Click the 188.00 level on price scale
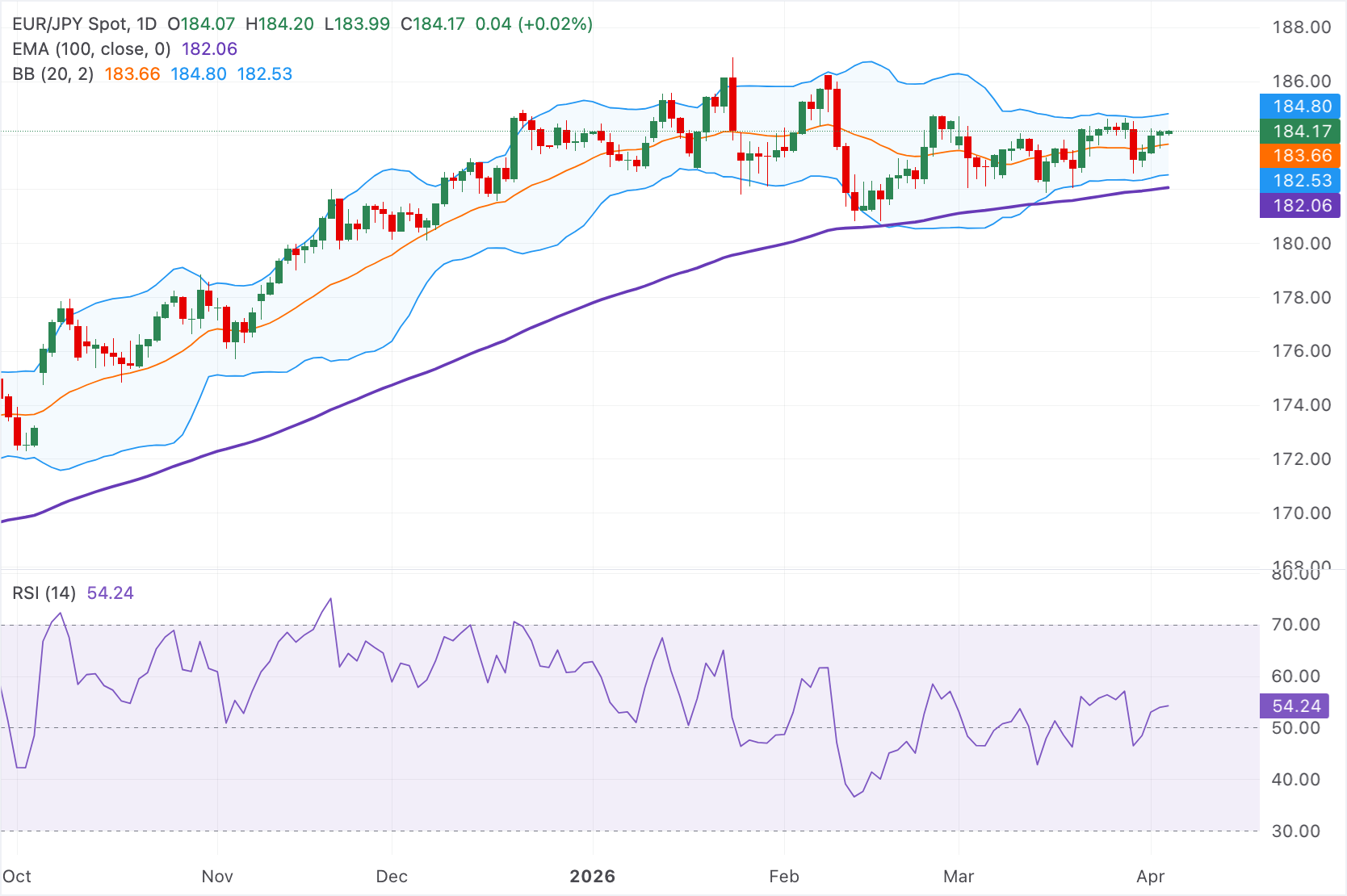1347x896 pixels. (x=1302, y=27)
